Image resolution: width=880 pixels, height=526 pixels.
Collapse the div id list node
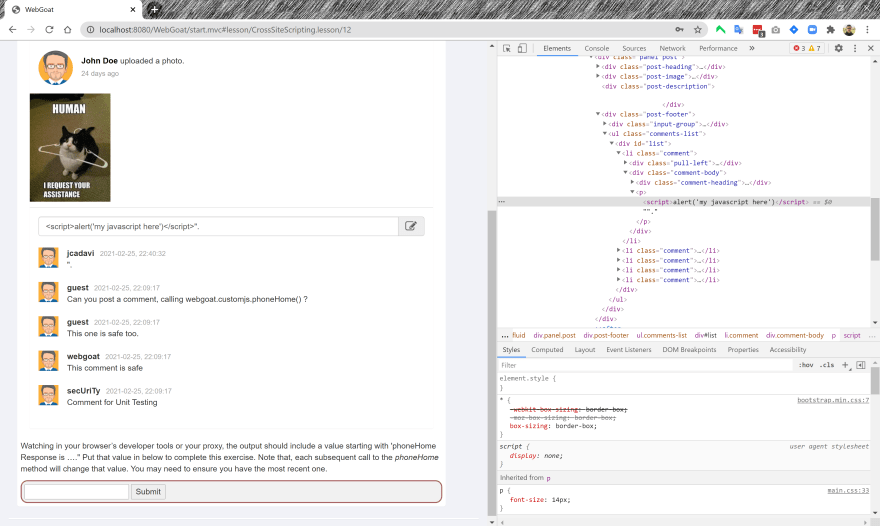pos(612,143)
